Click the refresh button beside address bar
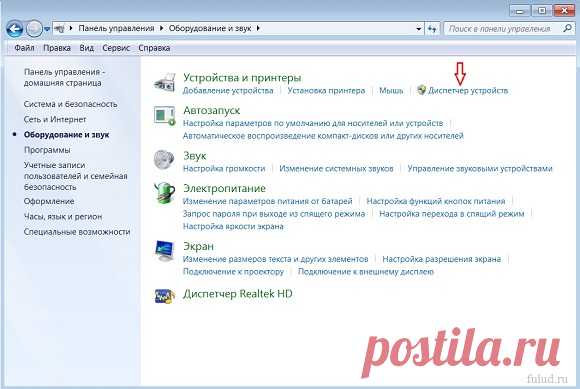Viewport: 580px width, 389px height. [x=432, y=28]
